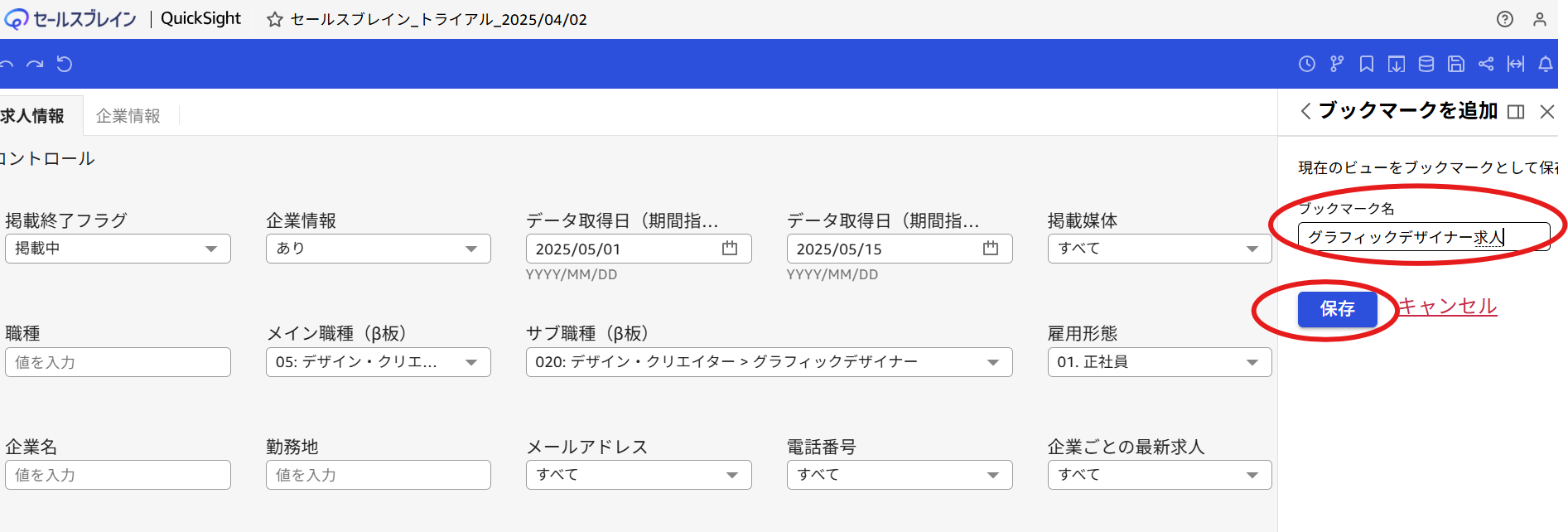
Task: Click the 保存 button
Action: click(1338, 309)
